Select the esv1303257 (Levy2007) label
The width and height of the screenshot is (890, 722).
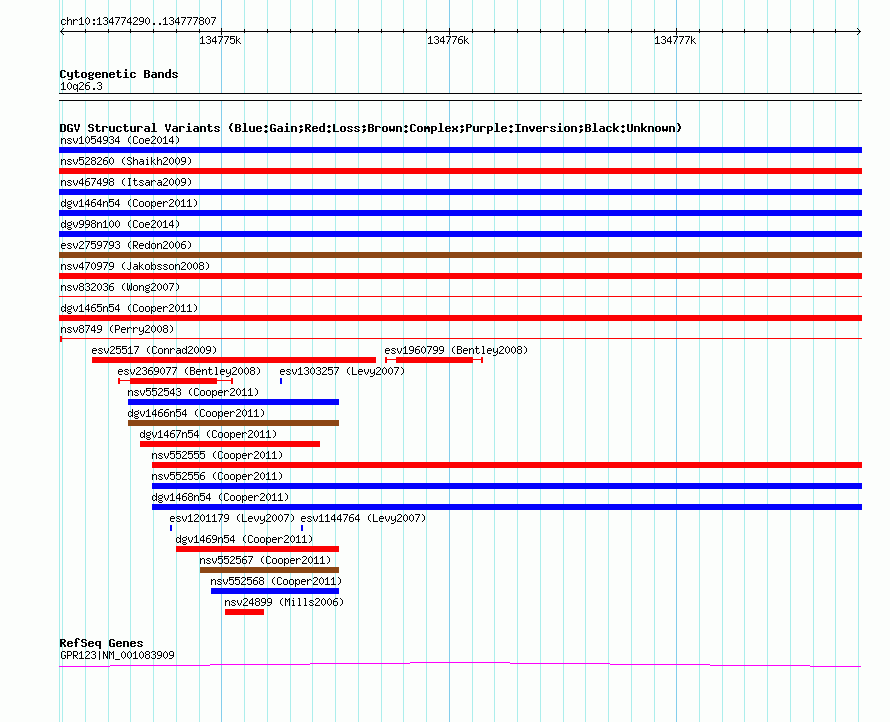coord(342,371)
